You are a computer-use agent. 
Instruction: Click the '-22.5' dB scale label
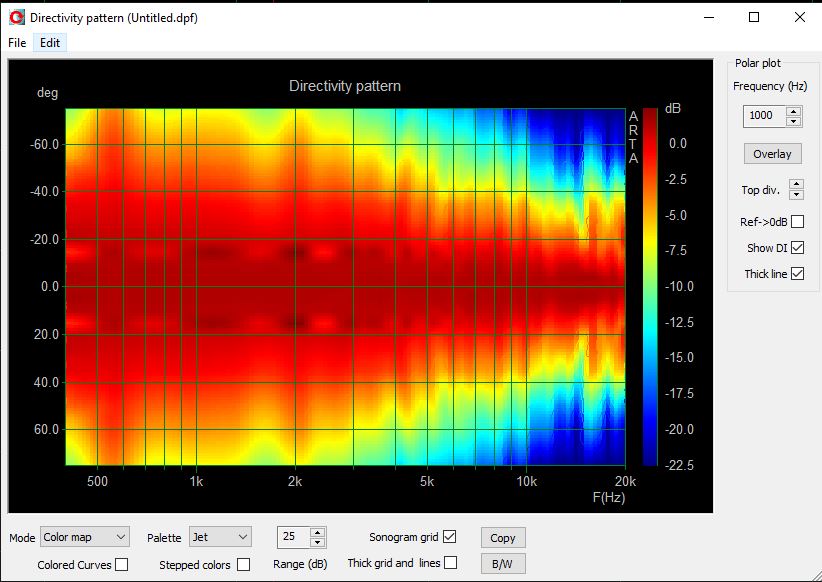pyautogui.click(x=679, y=465)
